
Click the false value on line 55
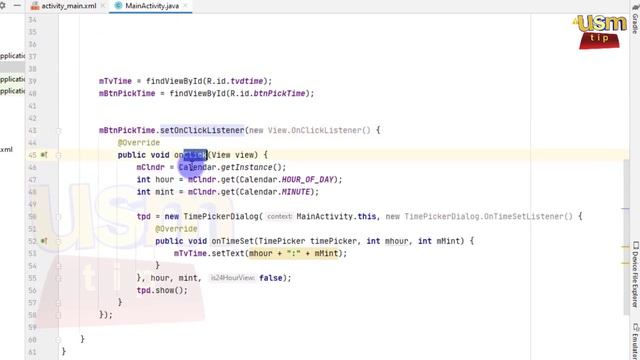click(271, 278)
